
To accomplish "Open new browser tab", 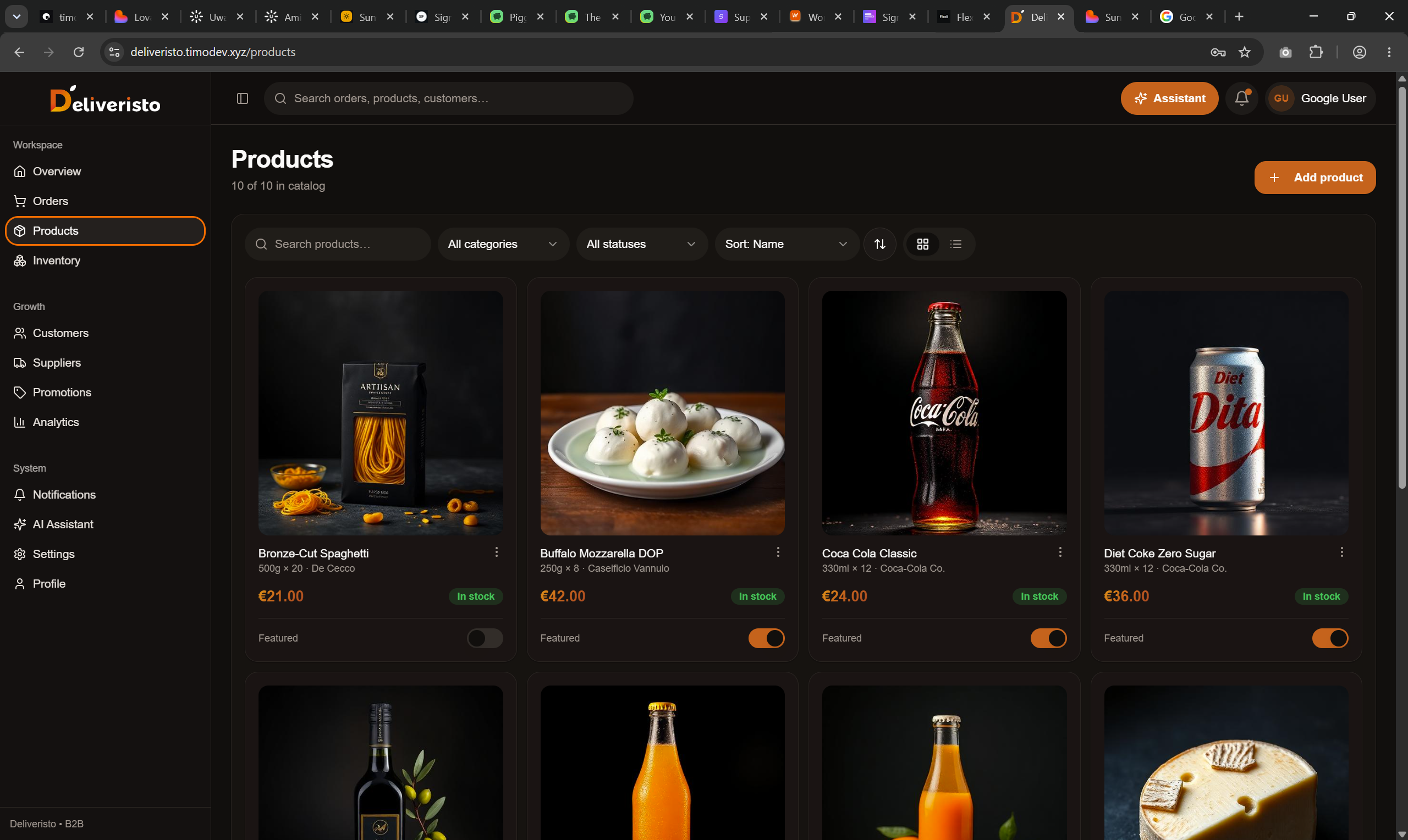I will [1239, 17].
